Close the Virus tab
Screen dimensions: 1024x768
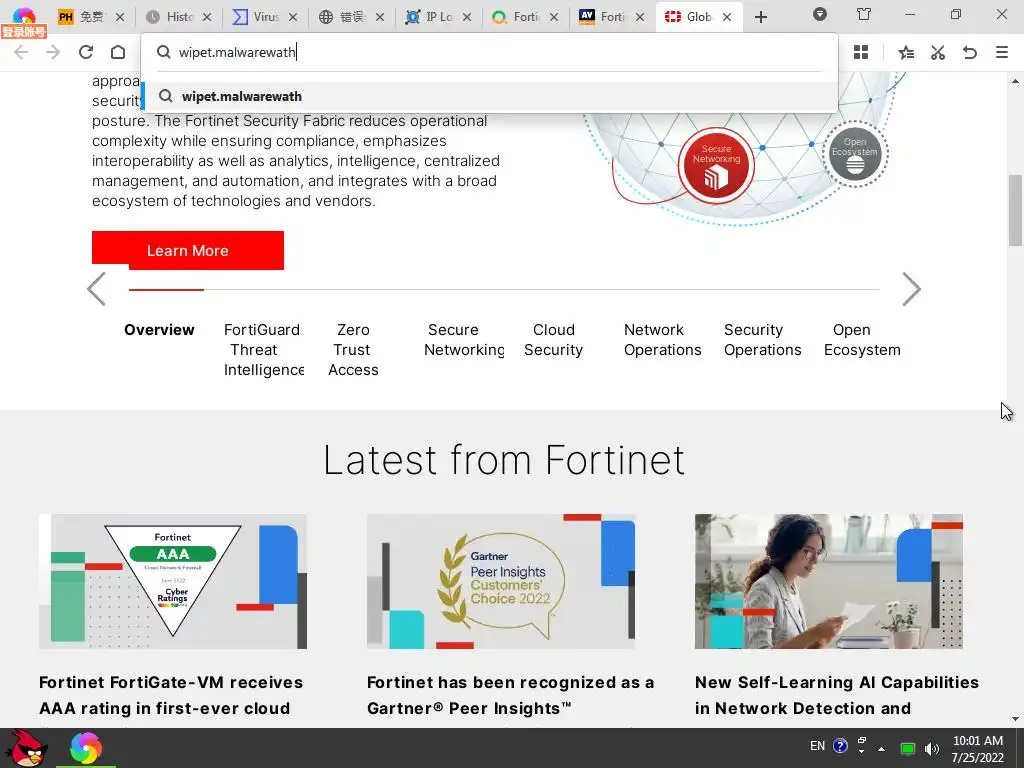click(293, 17)
